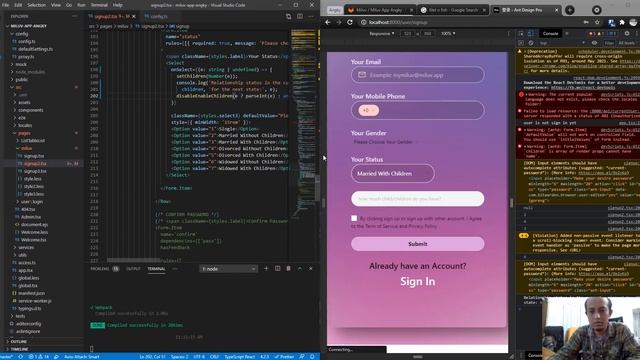This screenshot has height=360, width=640.
Task: Open the File menu in VS Code
Action: [6, 5]
